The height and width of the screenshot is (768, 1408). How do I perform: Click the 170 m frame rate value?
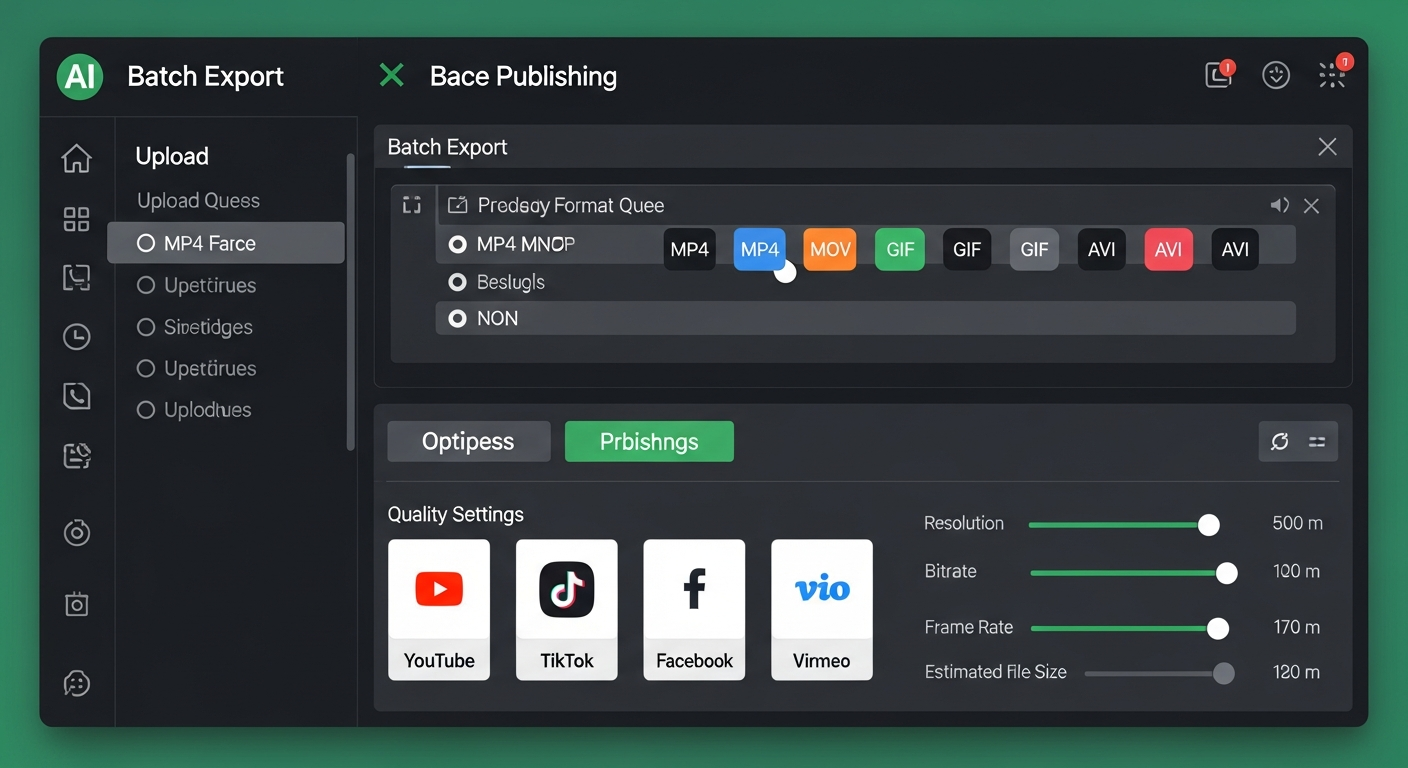click(x=1297, y=627)
